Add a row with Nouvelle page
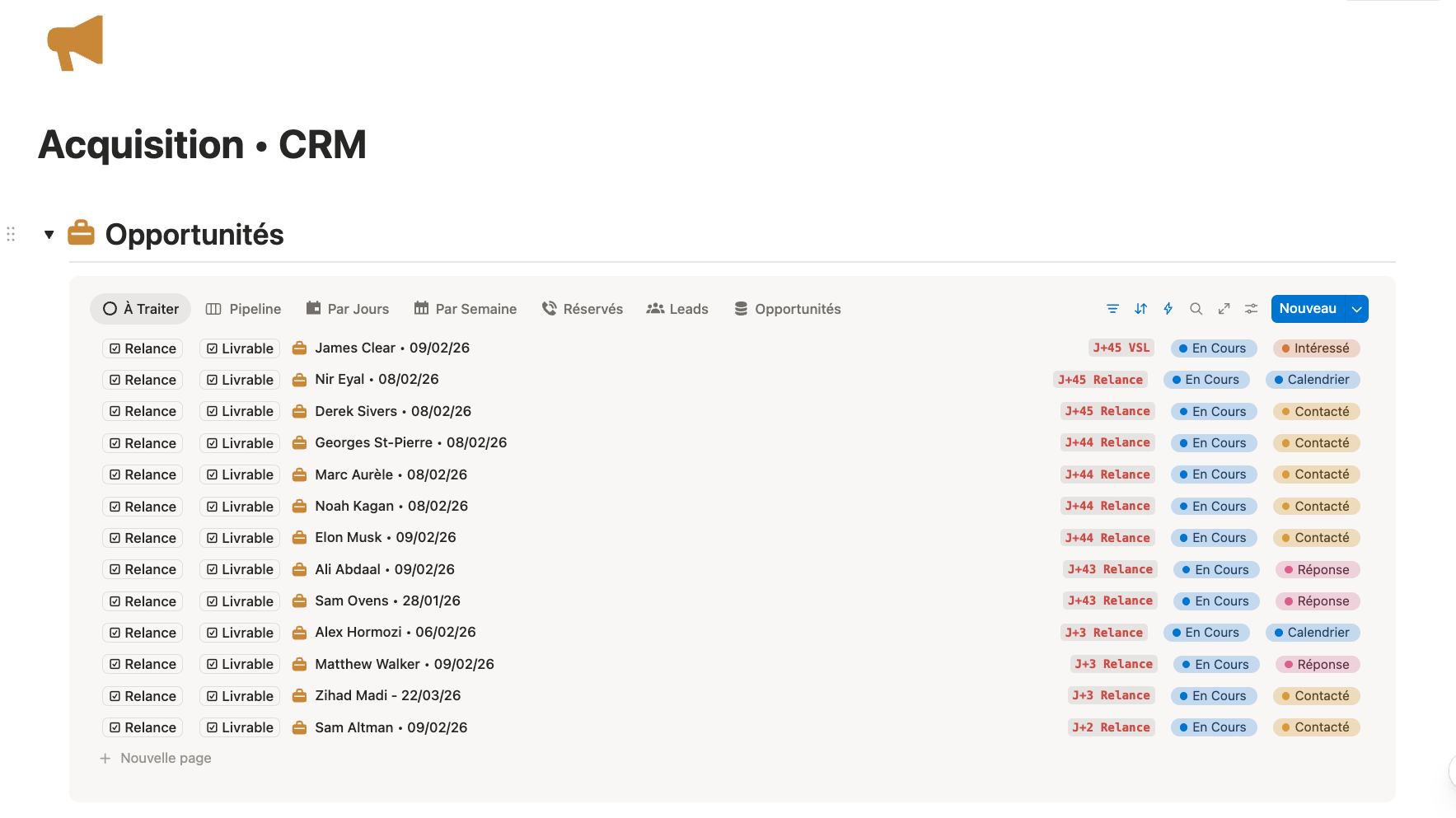 (x=165, y=758)
